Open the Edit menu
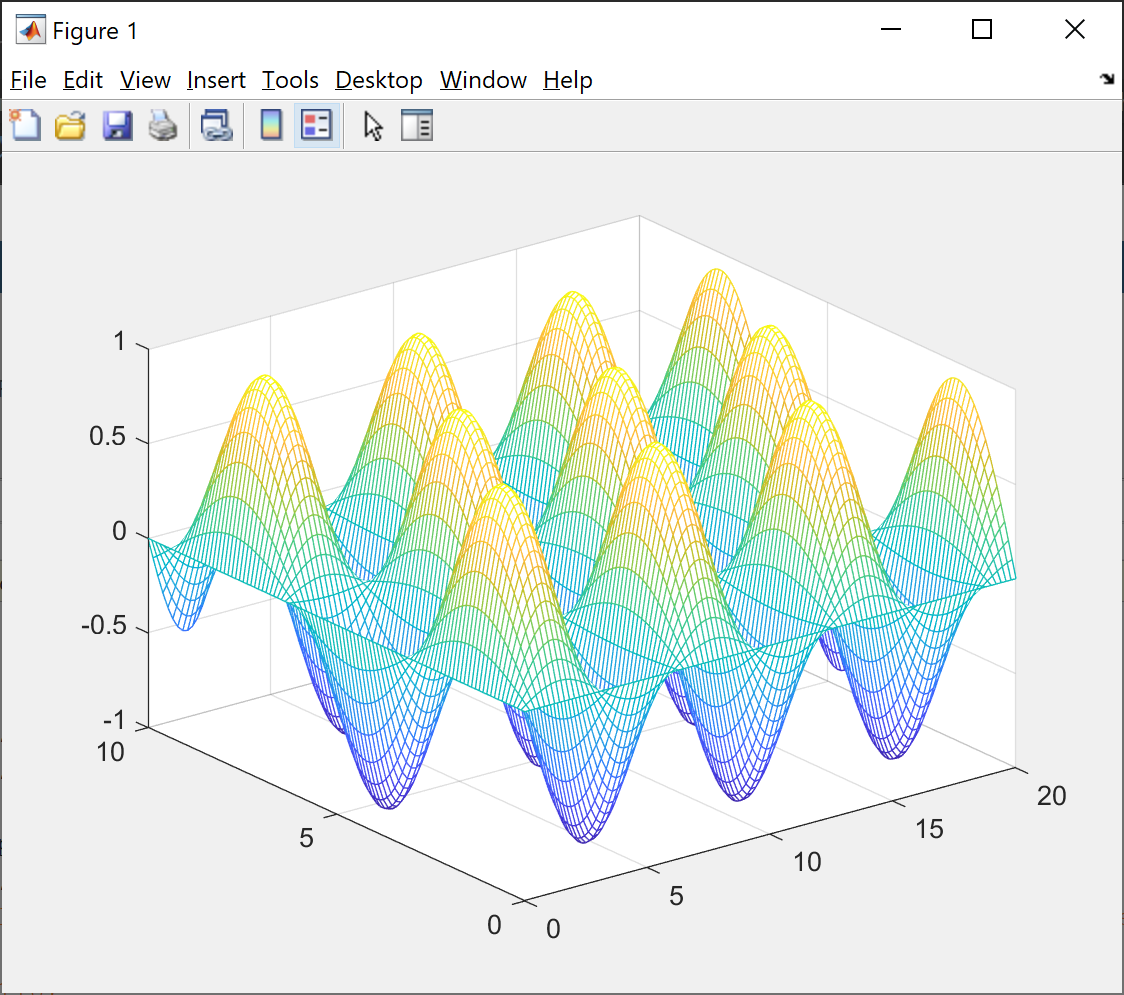The image size is (1124, 995). point(83,80)
